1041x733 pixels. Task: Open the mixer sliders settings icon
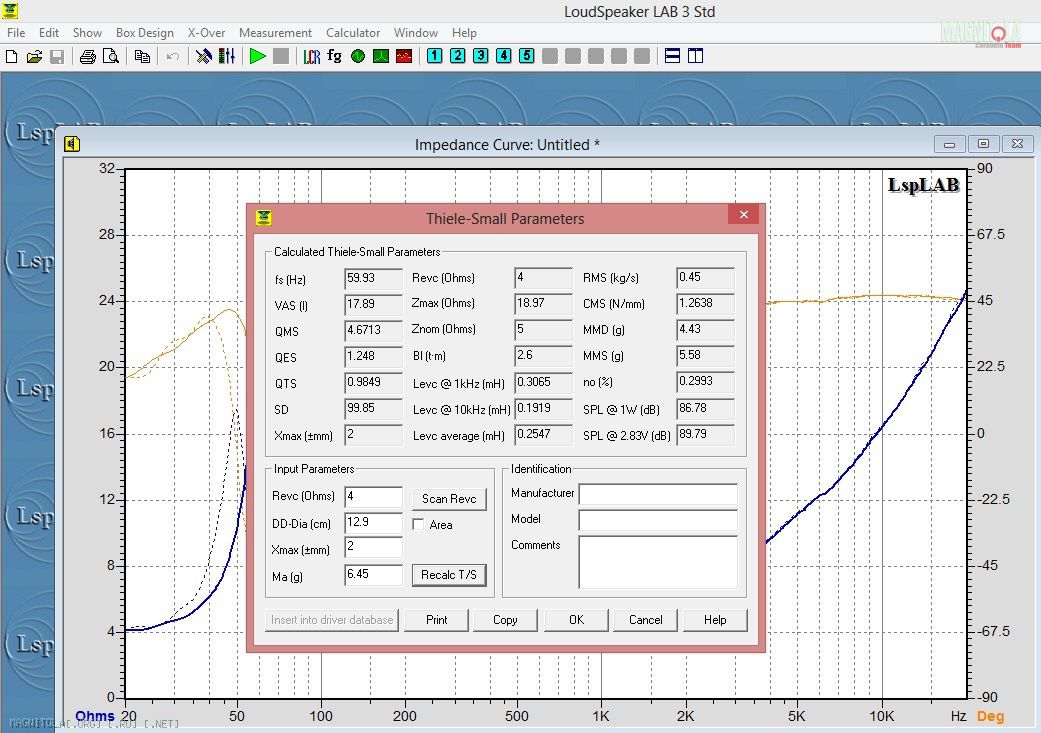(227, 56)
